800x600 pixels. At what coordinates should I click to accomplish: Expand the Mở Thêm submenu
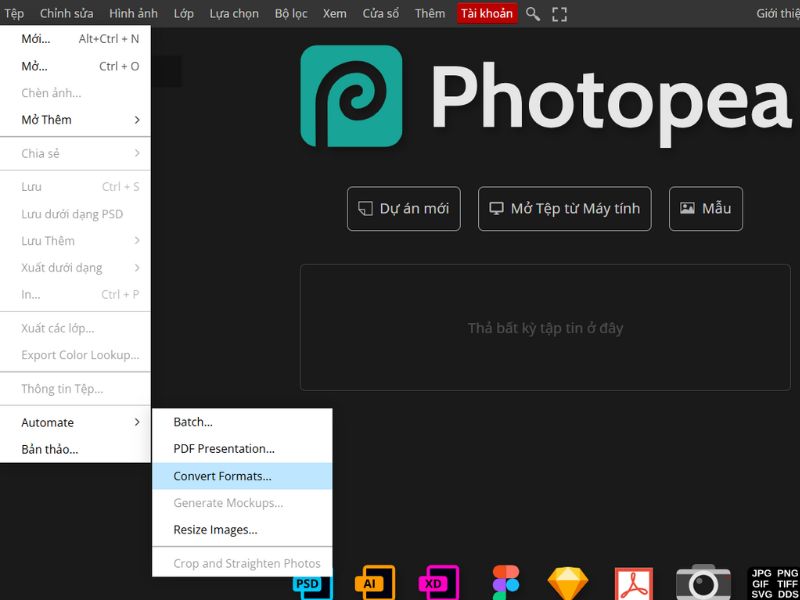(x=75, y=120)
